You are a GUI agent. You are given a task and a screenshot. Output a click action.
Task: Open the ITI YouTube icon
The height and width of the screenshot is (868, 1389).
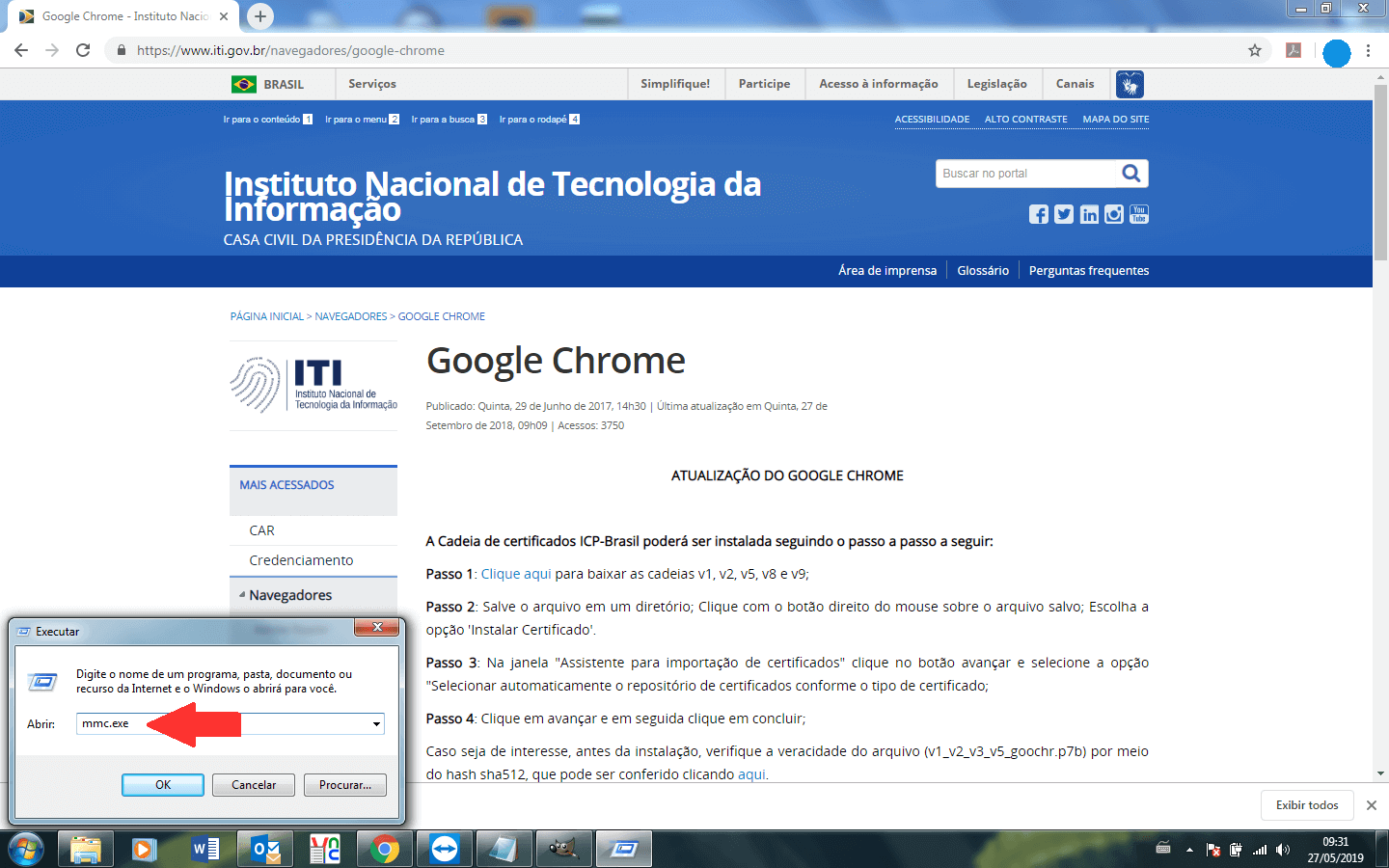(x=1139, y=214)
